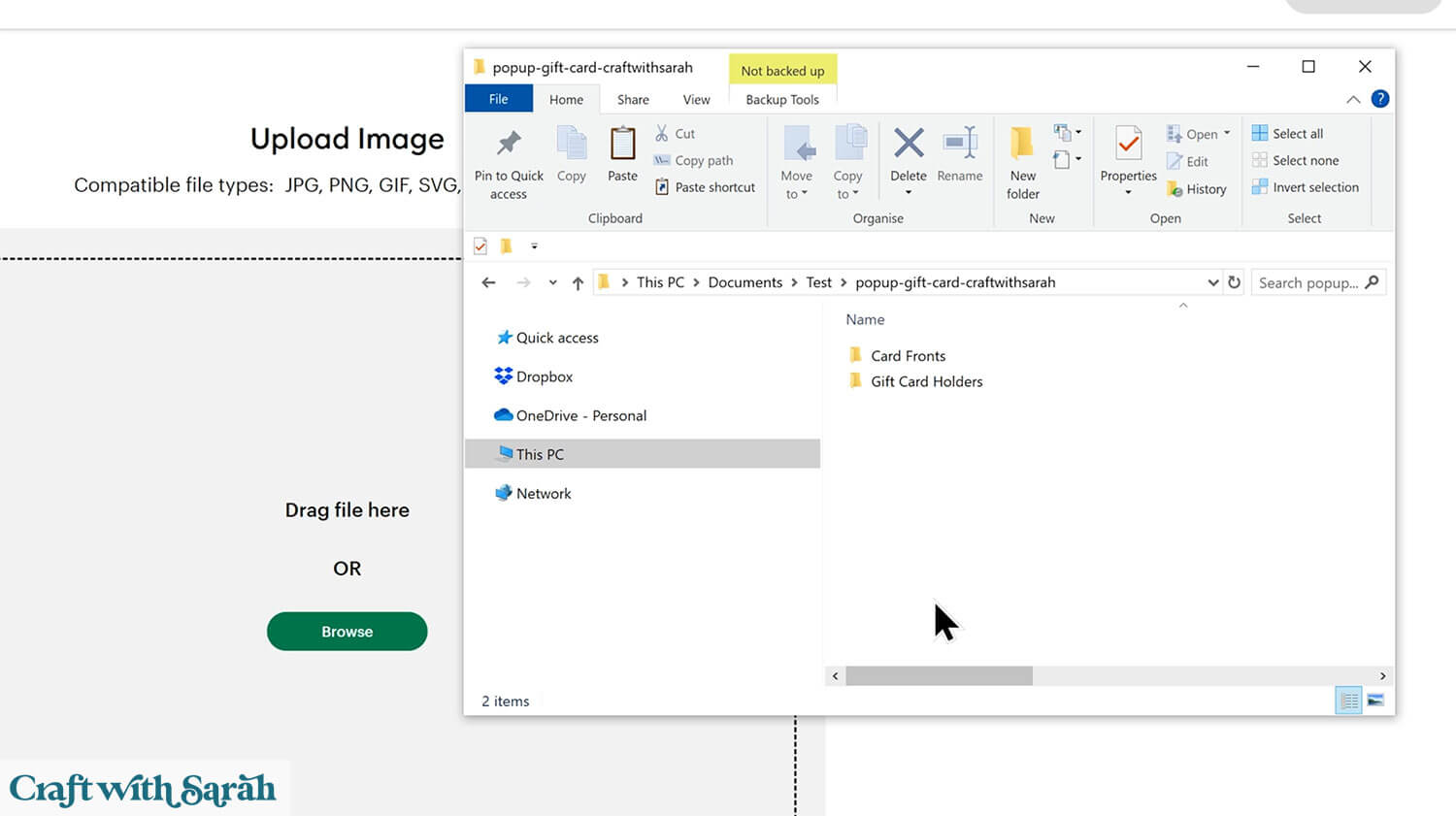Screen dimensions: 1456x816
Task: Click the Pin to Quick access icon
Action: tap(509, 145)
